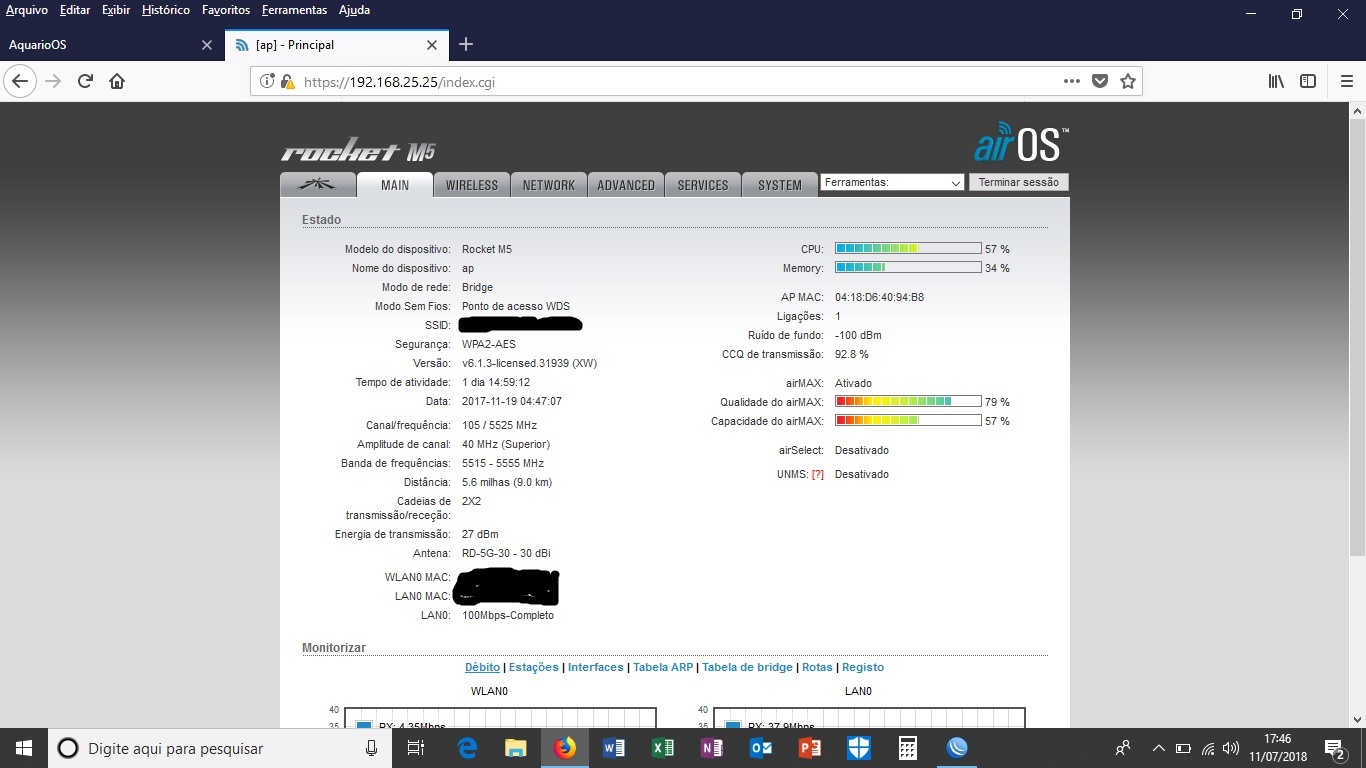
Task: Open the browser home page
Action: tap(117, 82)
